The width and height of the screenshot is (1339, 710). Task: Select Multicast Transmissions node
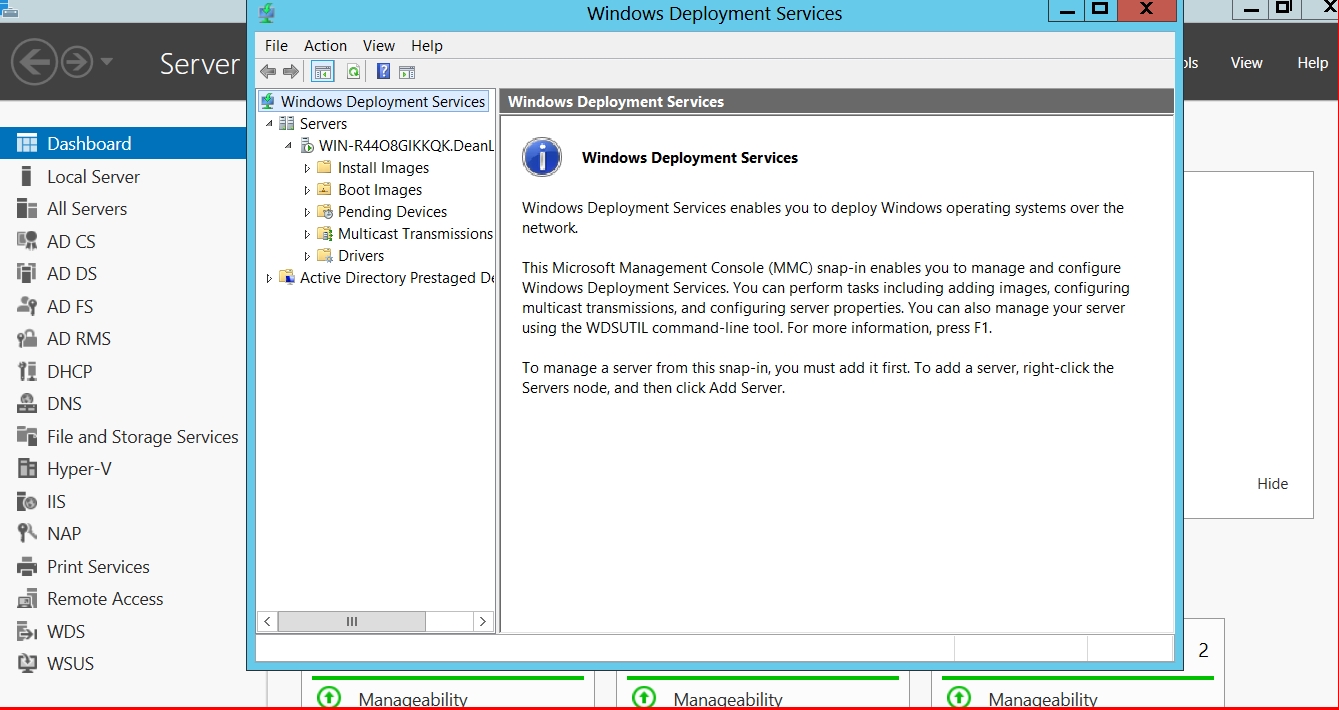pos(415,234)
